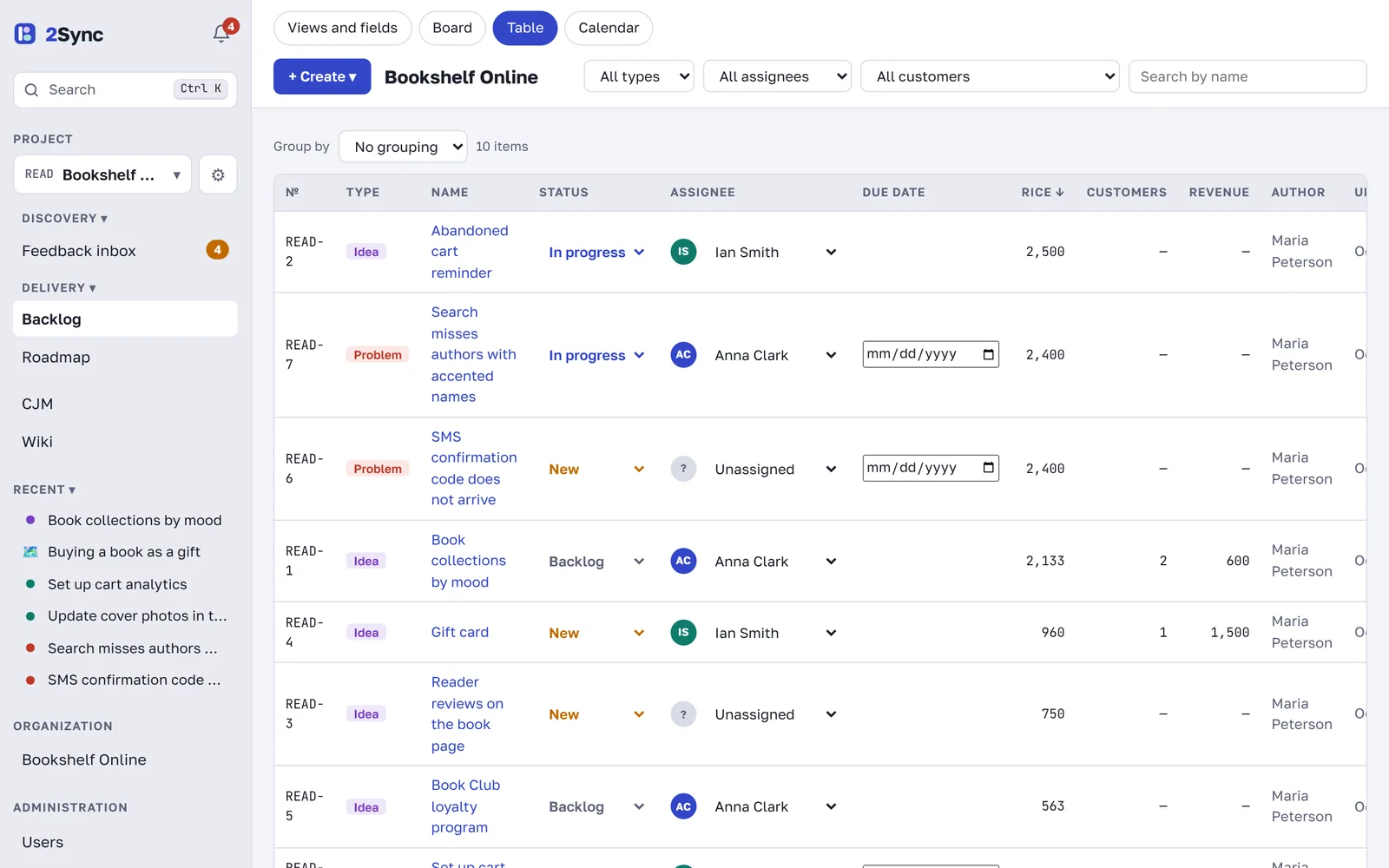1389x868 pixels.
Task: Click the search magnifier icon in sidebar
Action: coord(31,90)
